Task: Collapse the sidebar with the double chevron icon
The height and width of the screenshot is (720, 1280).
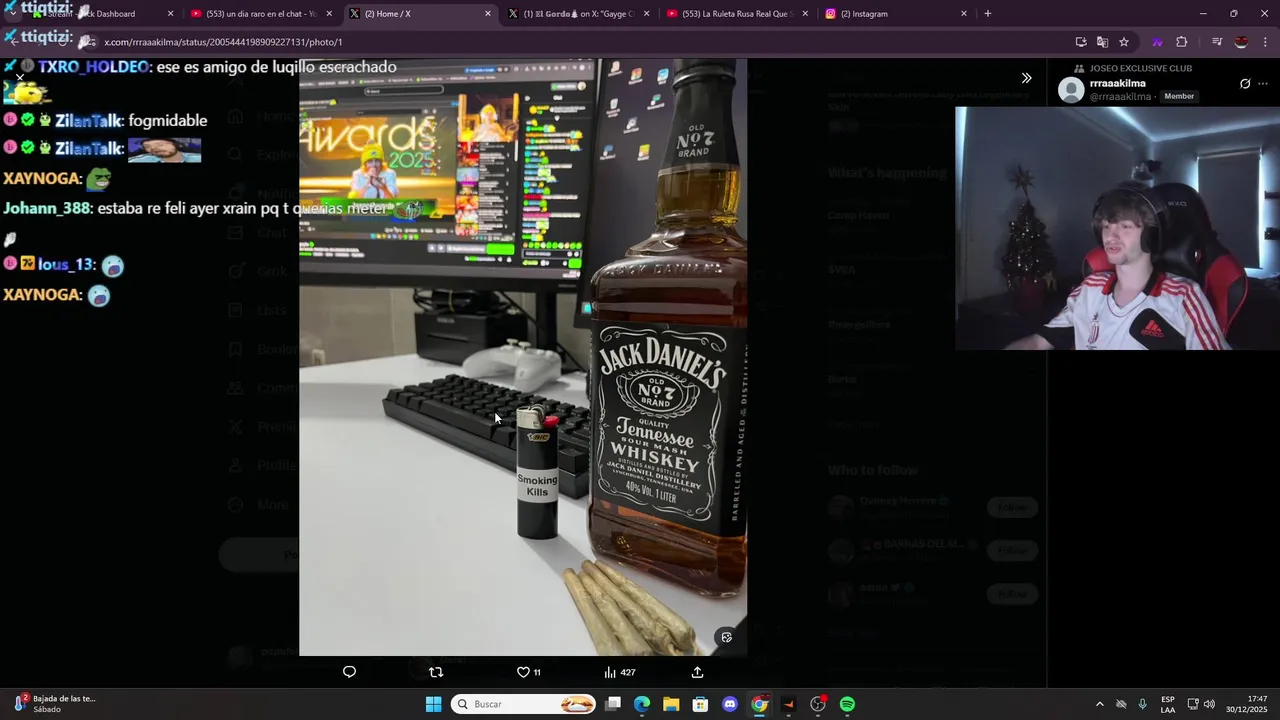Action: pos(1026,78)
